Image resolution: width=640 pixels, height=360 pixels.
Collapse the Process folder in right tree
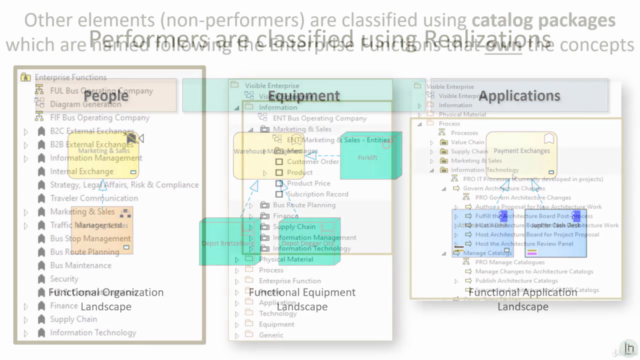click(x=420, y=124)
